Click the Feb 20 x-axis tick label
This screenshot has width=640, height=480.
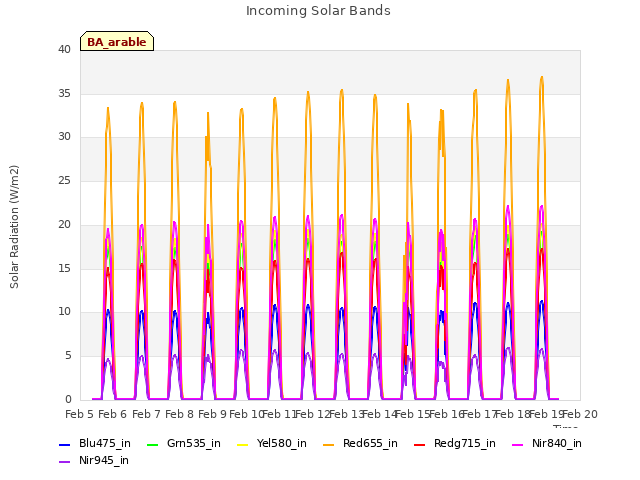(580, 414)
